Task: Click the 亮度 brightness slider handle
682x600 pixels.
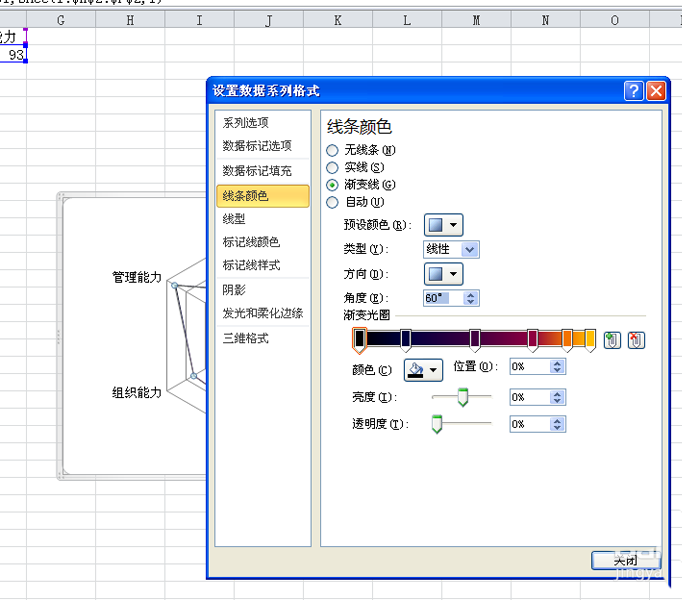Action: (x=463, y=397)
